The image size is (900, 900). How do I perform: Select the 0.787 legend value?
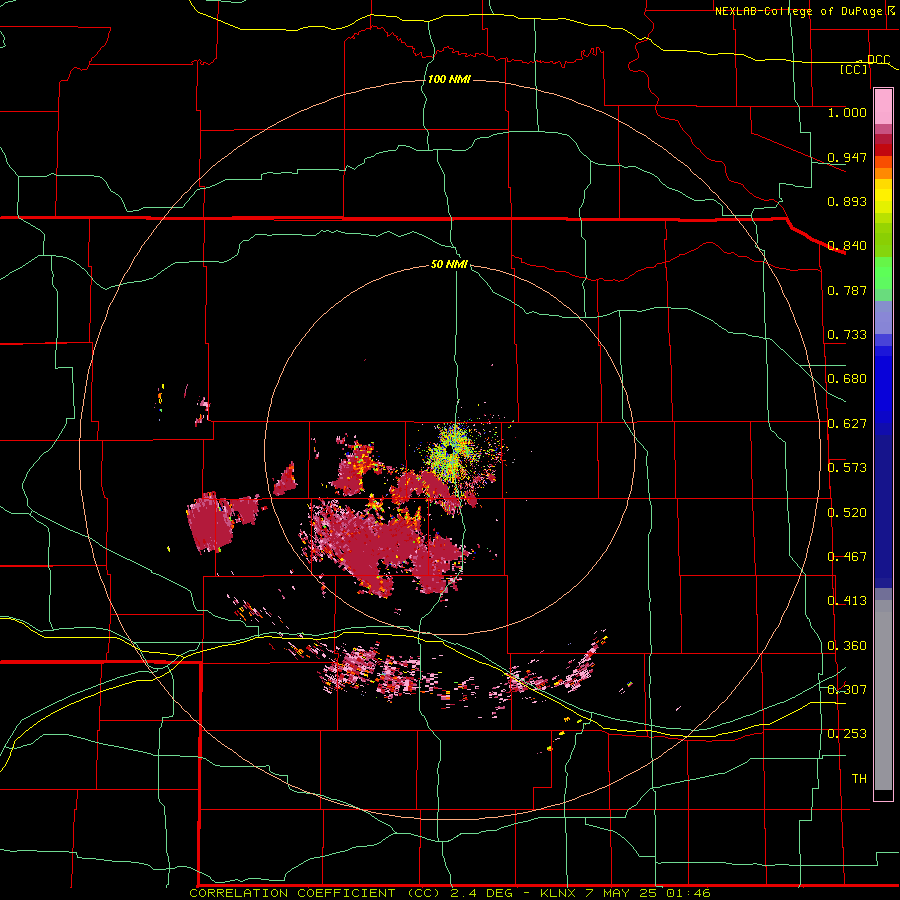(847, 290)
